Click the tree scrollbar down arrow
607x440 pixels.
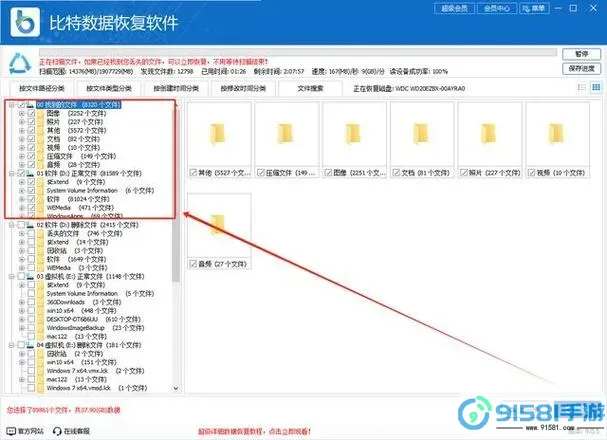(x=176, y=388)
